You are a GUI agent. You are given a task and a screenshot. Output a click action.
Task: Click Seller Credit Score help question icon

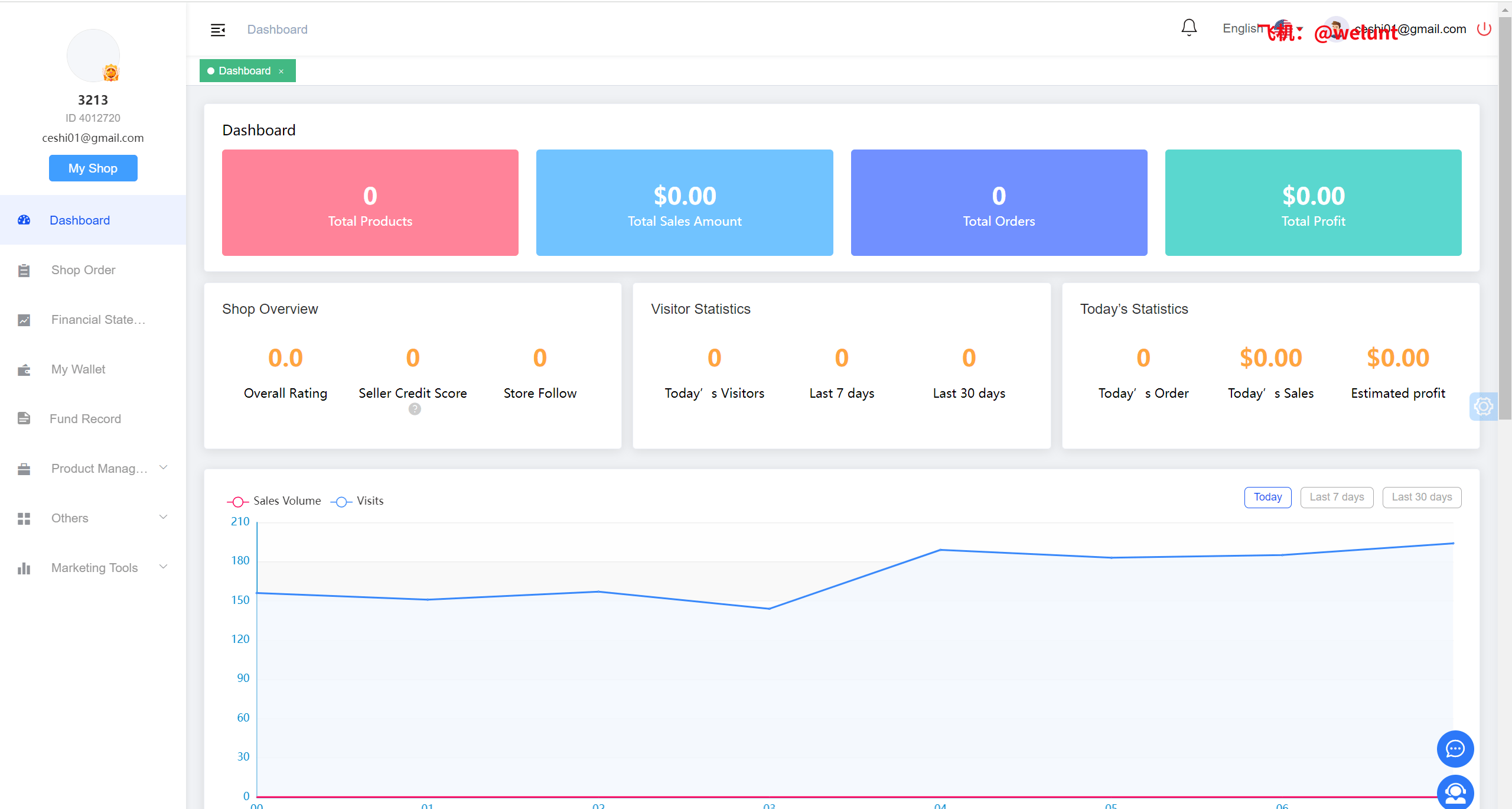[415, 409]
